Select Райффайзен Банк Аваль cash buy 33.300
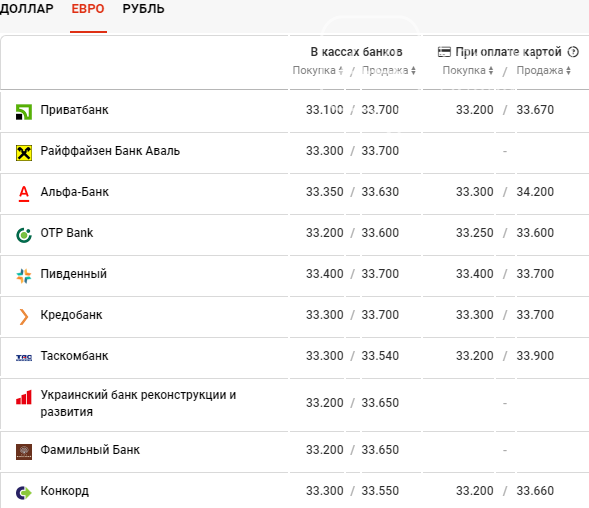The height and width of the screenshot is (508, 589). click(x=325, y=151)
